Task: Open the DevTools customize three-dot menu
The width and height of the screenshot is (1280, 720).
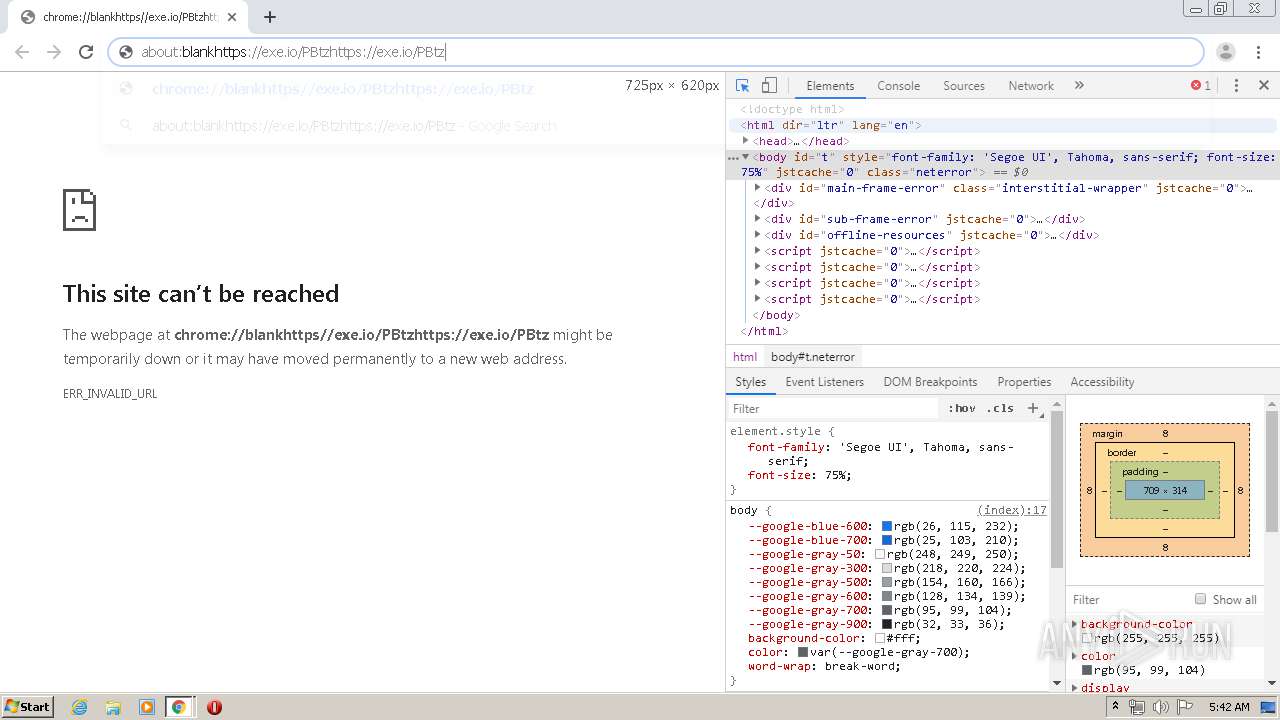Action: [1236, 86]
